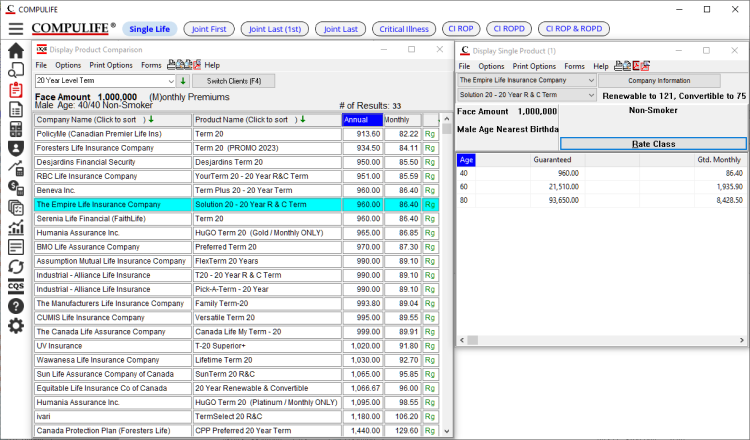
Task: Open Help menu in Product Comparison window
Action: (x=212, y=65)
